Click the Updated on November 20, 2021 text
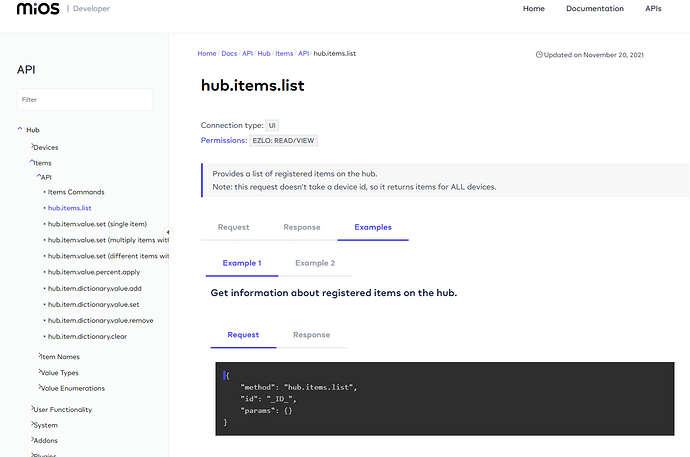This screenshot has width=690, height=457. (594, 55)
